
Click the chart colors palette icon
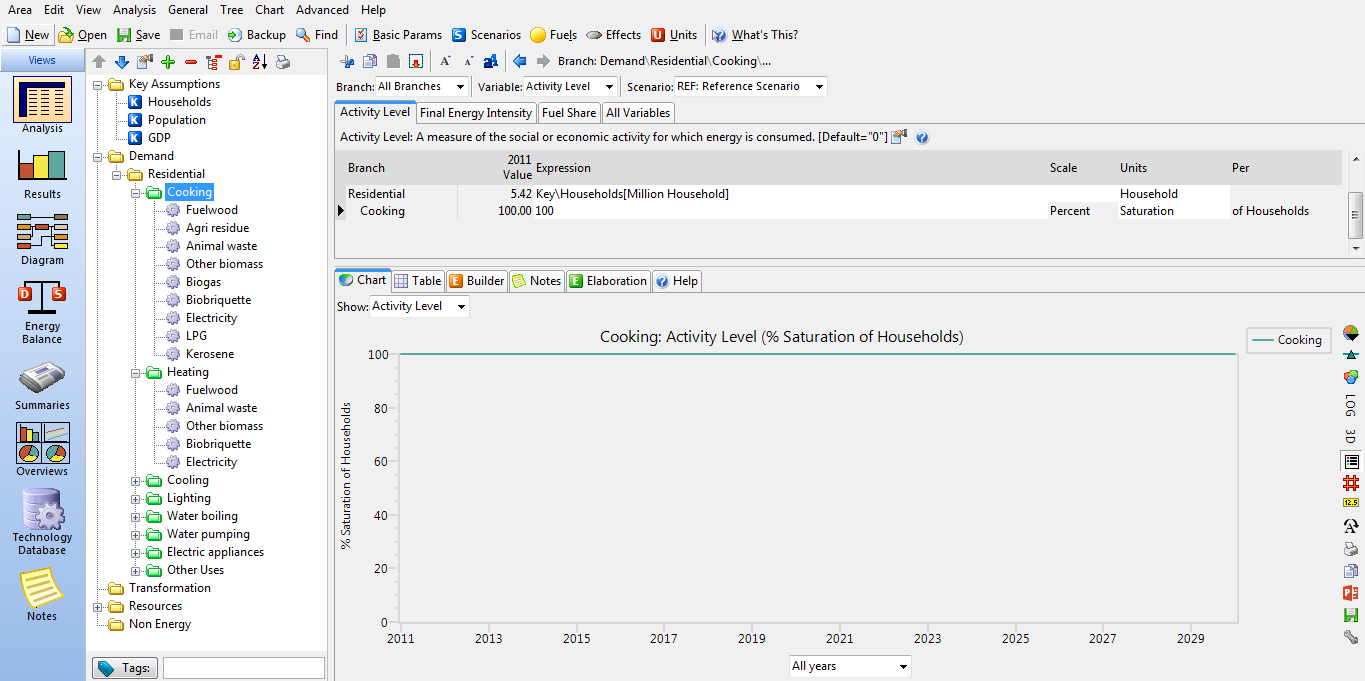coord(1351,377)
